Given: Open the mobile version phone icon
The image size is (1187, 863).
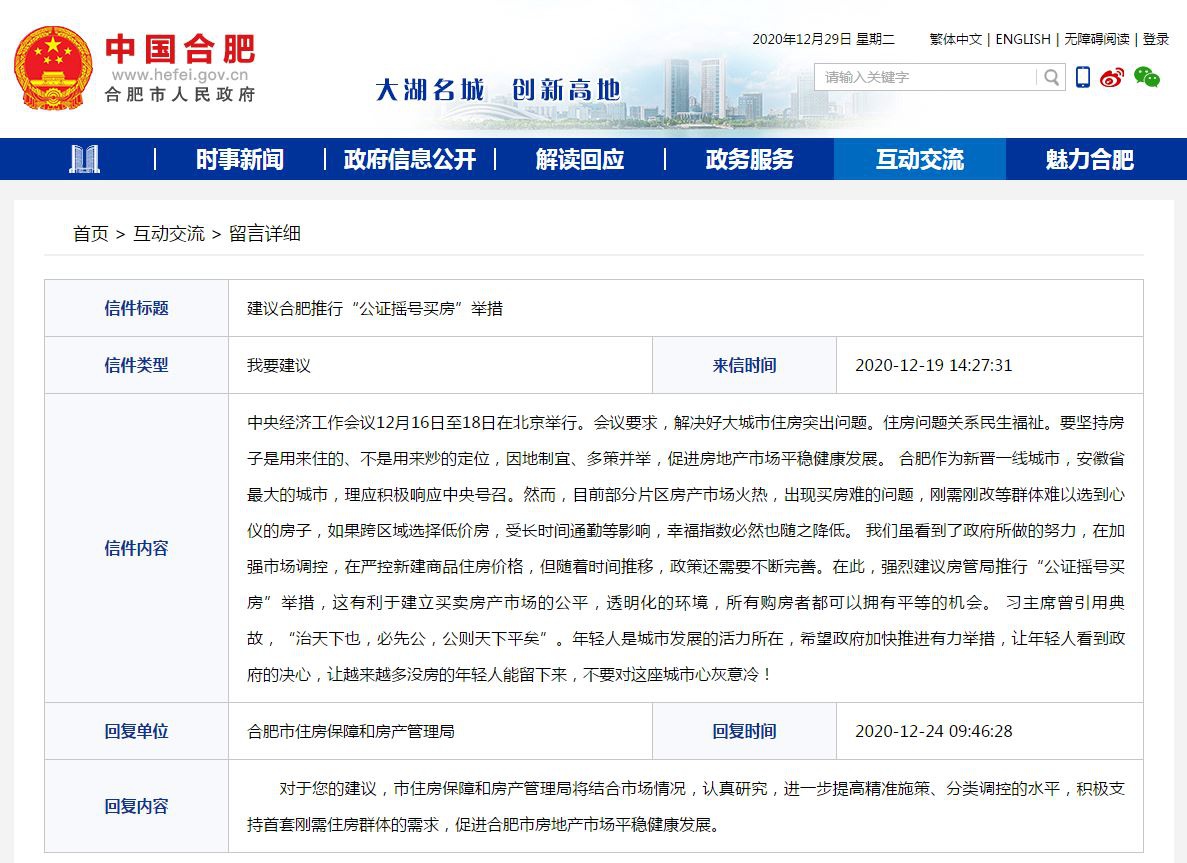Looking at the screenshot, I should coord(1082,77).
